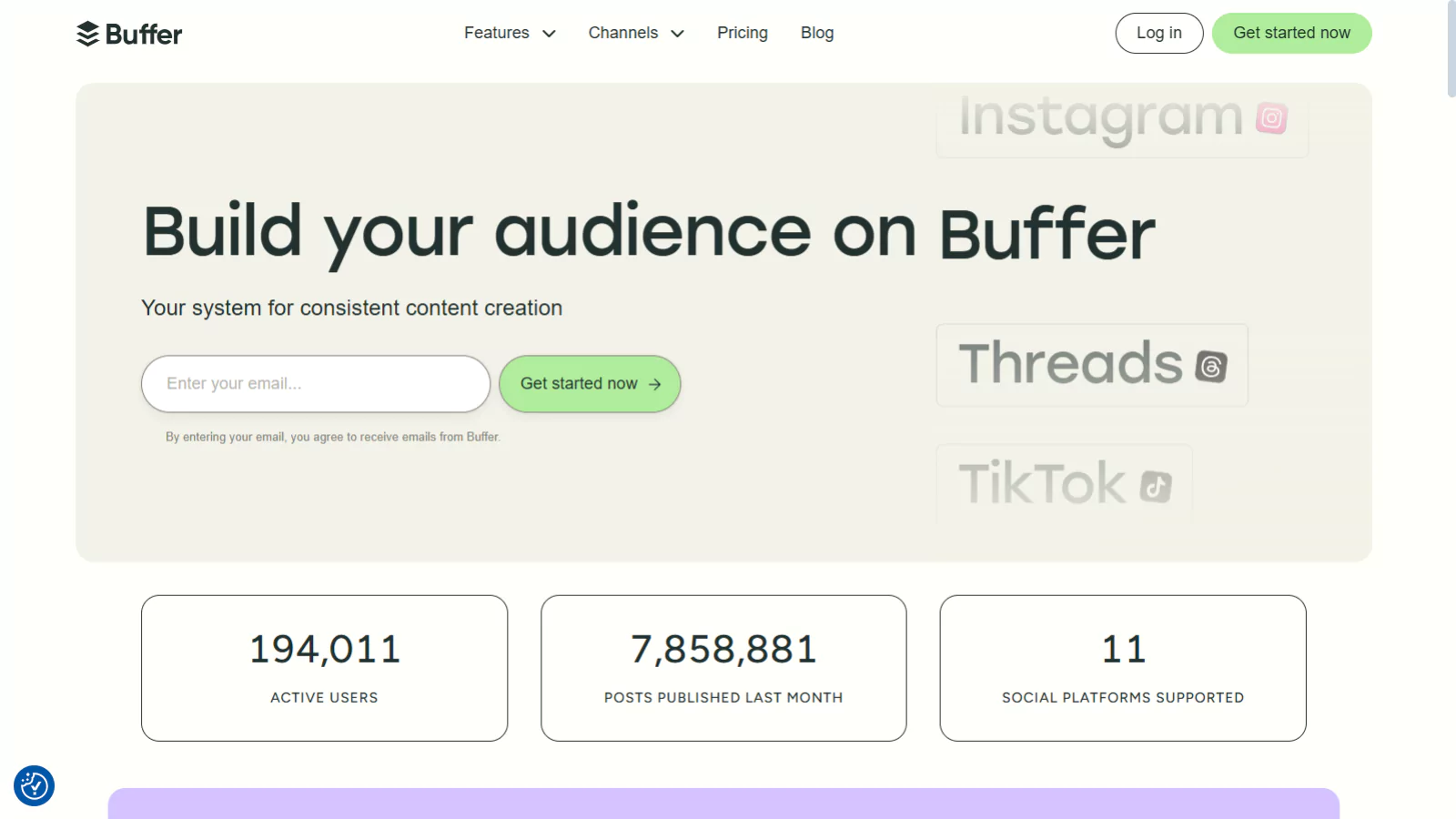Click the Build your audience on Buffer headline
Viewport: 1456px width, 819px height.
click(649, 234)
